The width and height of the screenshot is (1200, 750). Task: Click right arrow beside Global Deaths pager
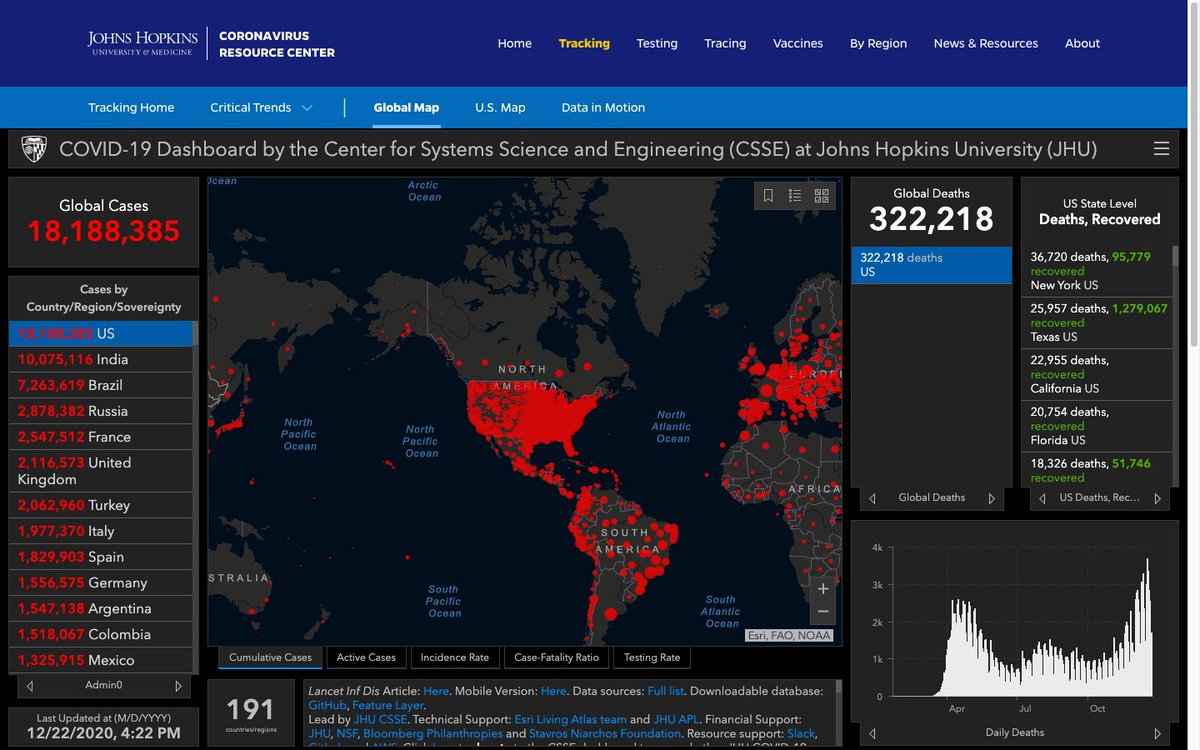tap(992, 498)
